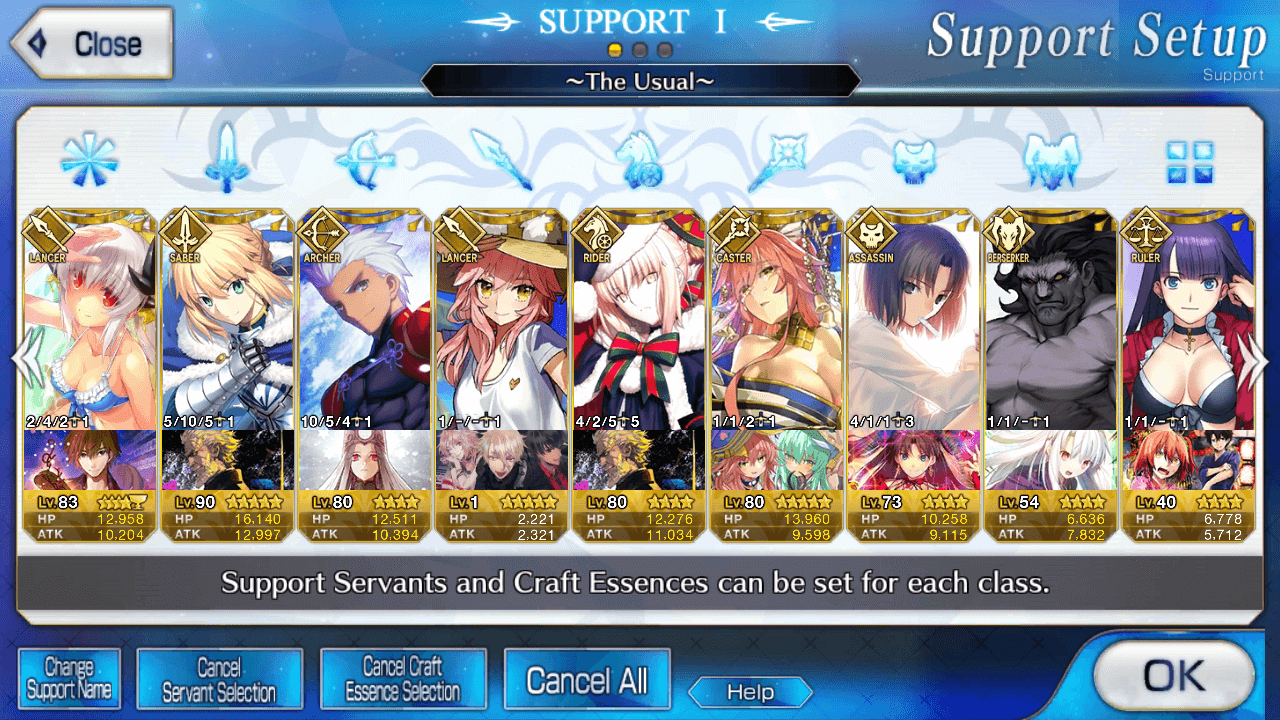This screenshot has width=1280, height=720.
Task: Select the Caster class staff icon
Action: [775, 160]
